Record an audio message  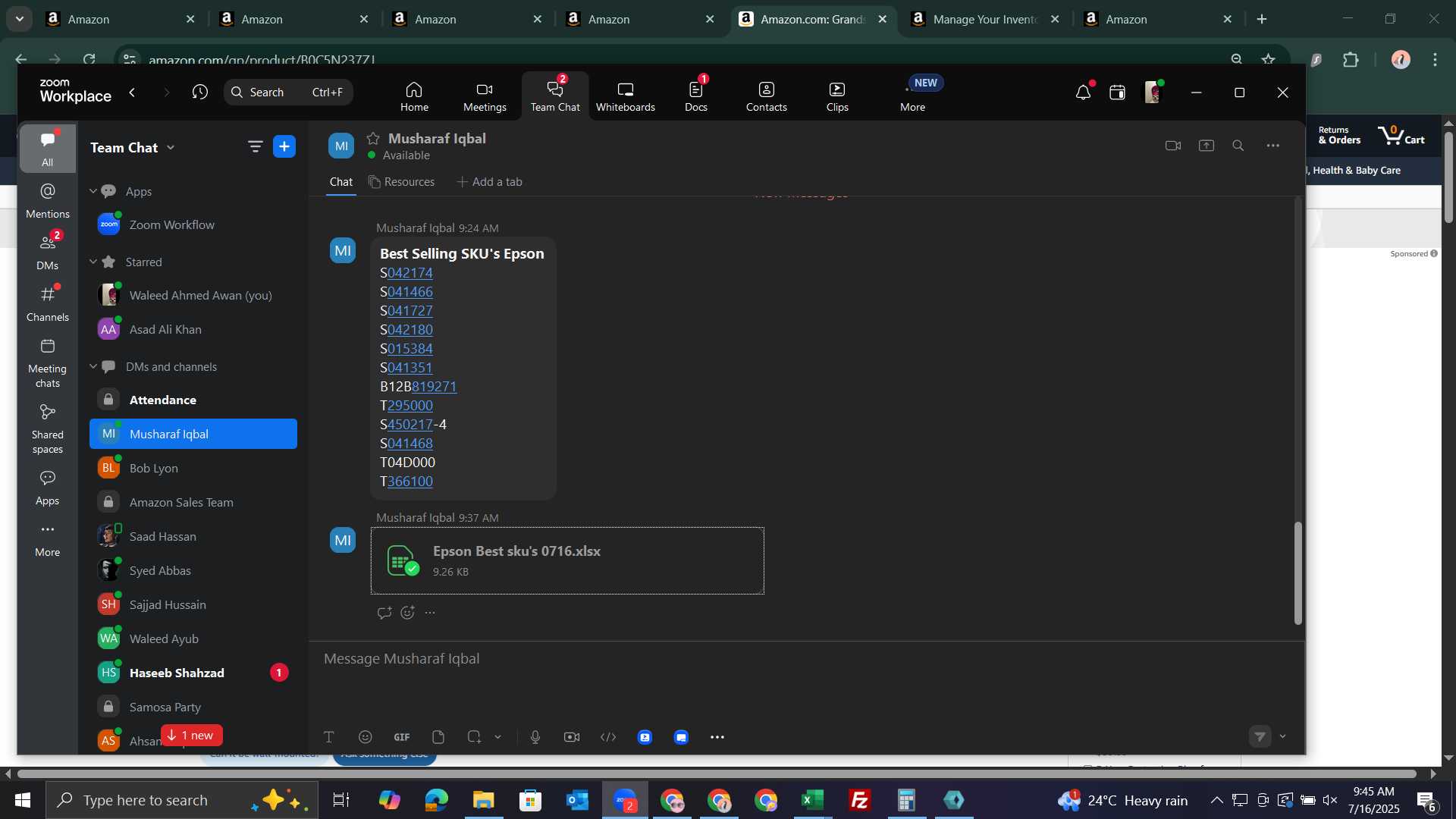tap(535, 737)
